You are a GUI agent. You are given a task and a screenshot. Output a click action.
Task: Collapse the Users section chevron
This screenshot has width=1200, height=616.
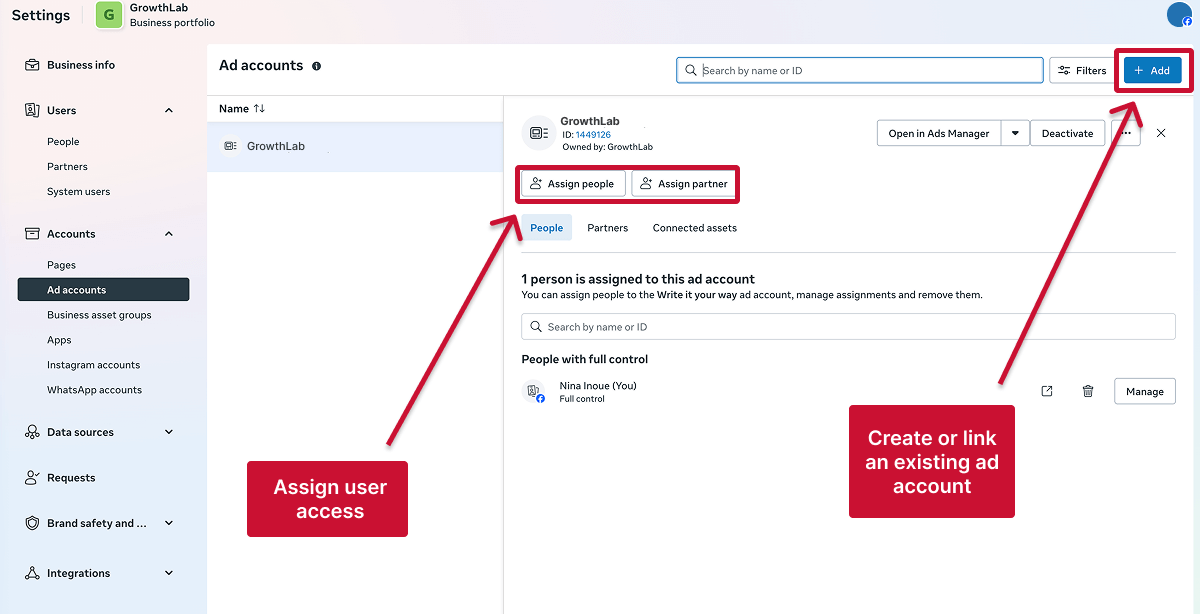(169, 110)
